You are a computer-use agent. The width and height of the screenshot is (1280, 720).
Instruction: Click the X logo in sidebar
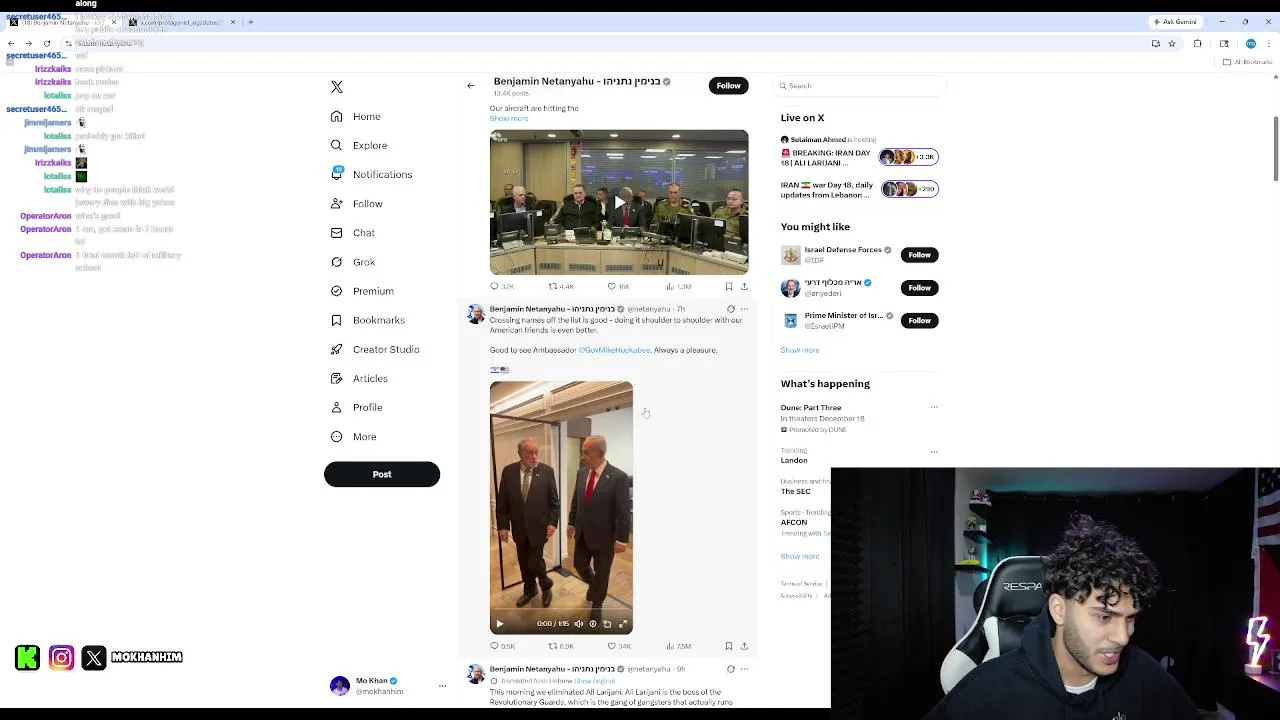click(x=337, y=87)
